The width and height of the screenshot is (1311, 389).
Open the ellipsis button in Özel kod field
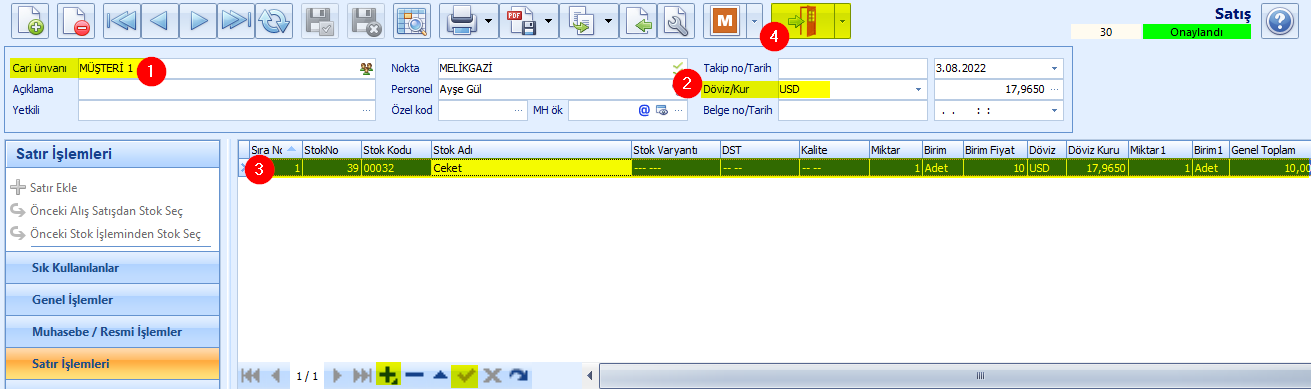pos(519,110)
